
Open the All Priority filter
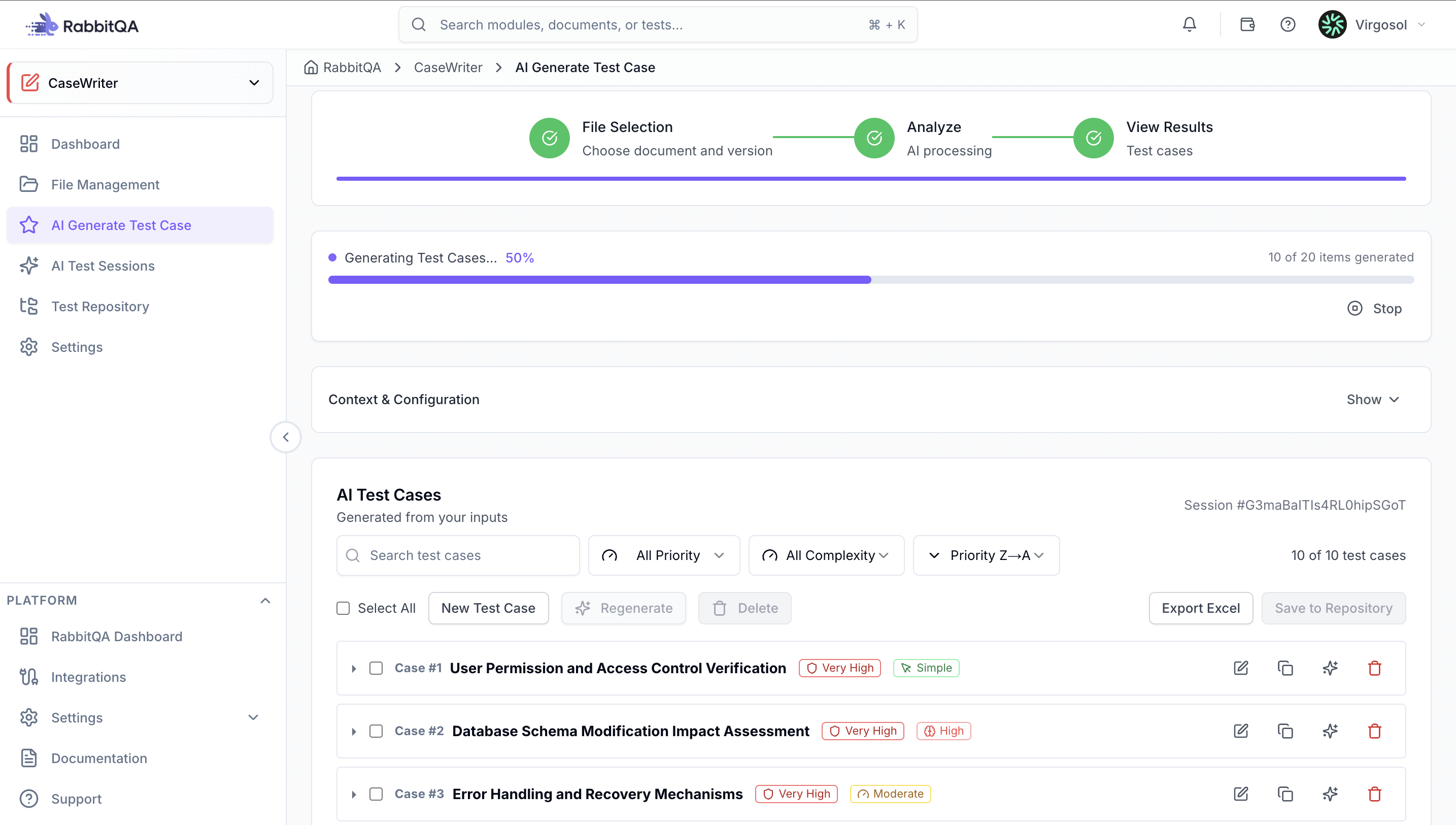(664, 555)
